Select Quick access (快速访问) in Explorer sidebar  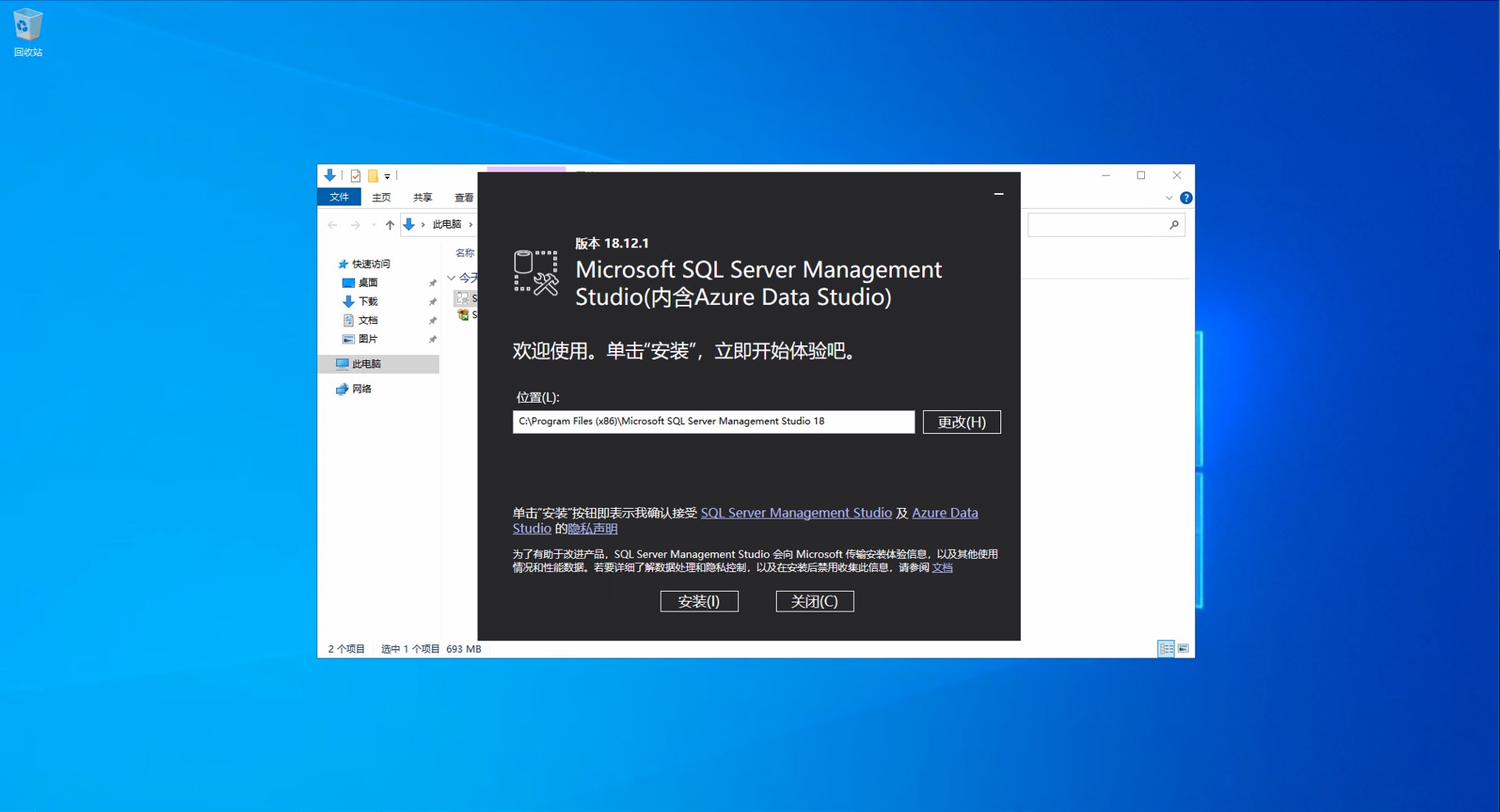(x=371, y=264)
